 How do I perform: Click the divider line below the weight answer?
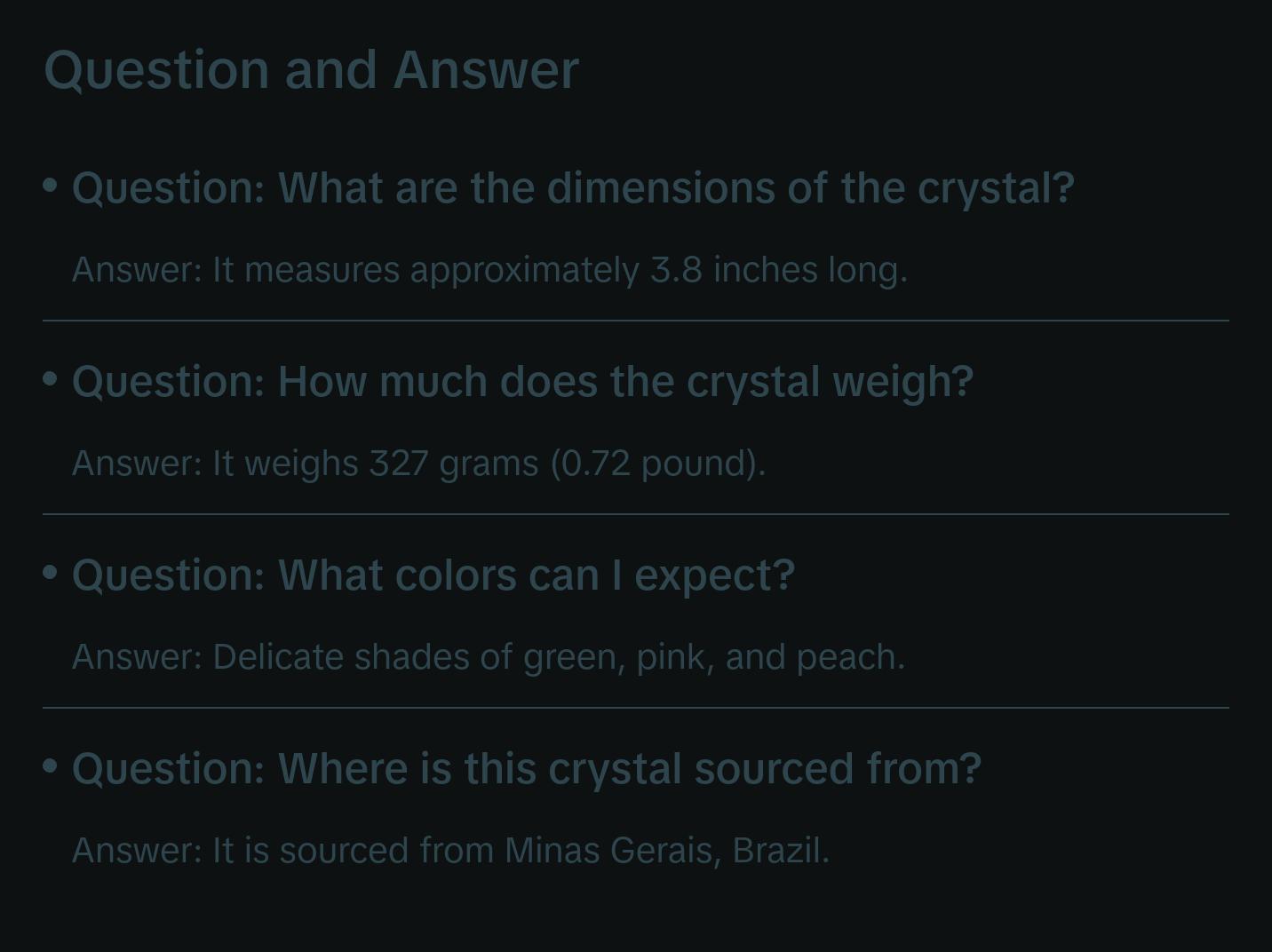coord(636,514)
